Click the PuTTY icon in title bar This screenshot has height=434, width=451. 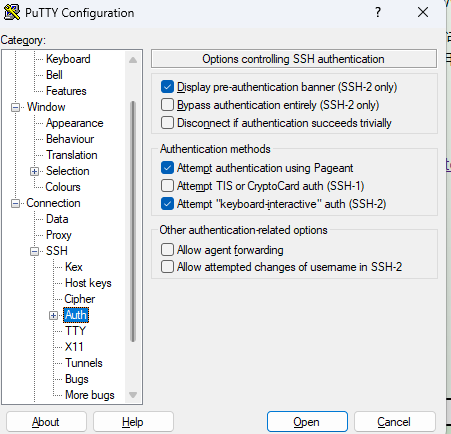click(12, 13)
